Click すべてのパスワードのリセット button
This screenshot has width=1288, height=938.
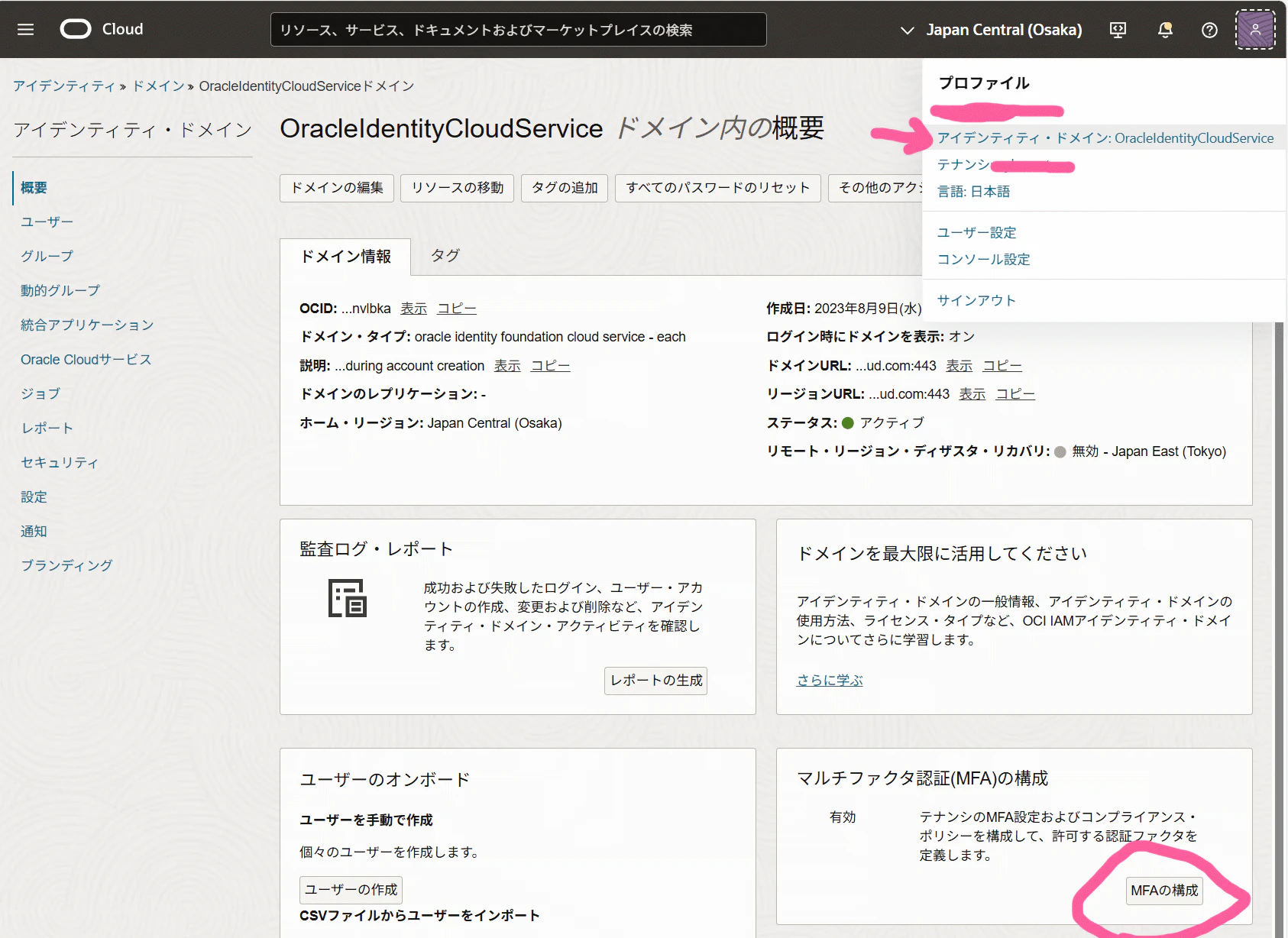[x=718, y=188]
